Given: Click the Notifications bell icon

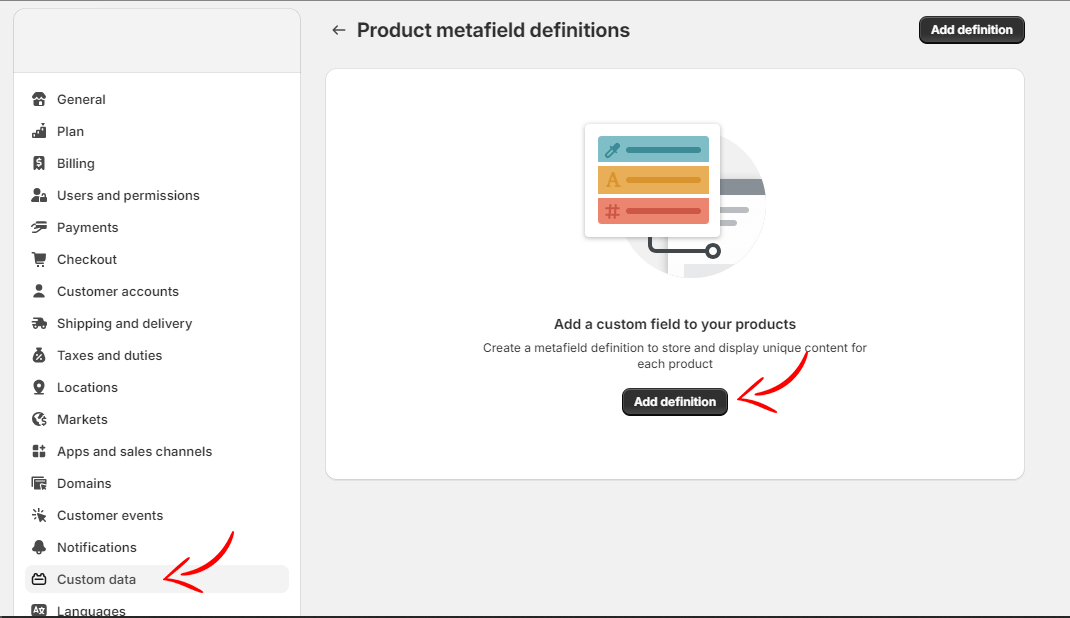Looking at the screenshot, I should click(x=39, y=547).
